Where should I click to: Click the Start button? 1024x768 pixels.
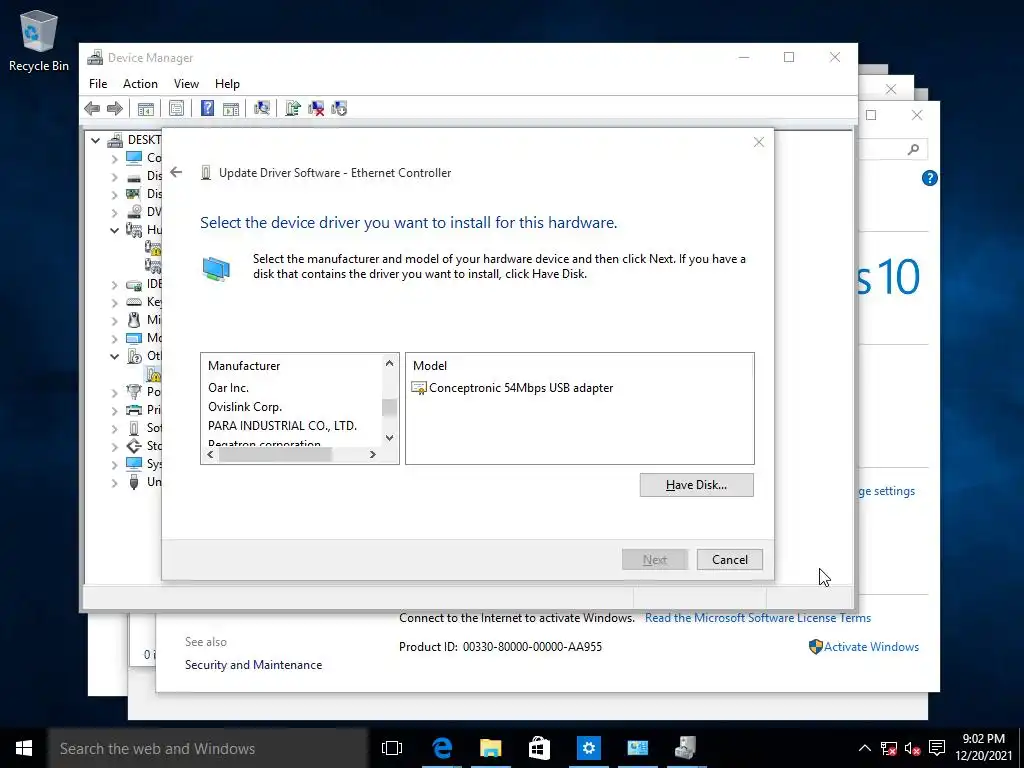click(x=24, y=748)
